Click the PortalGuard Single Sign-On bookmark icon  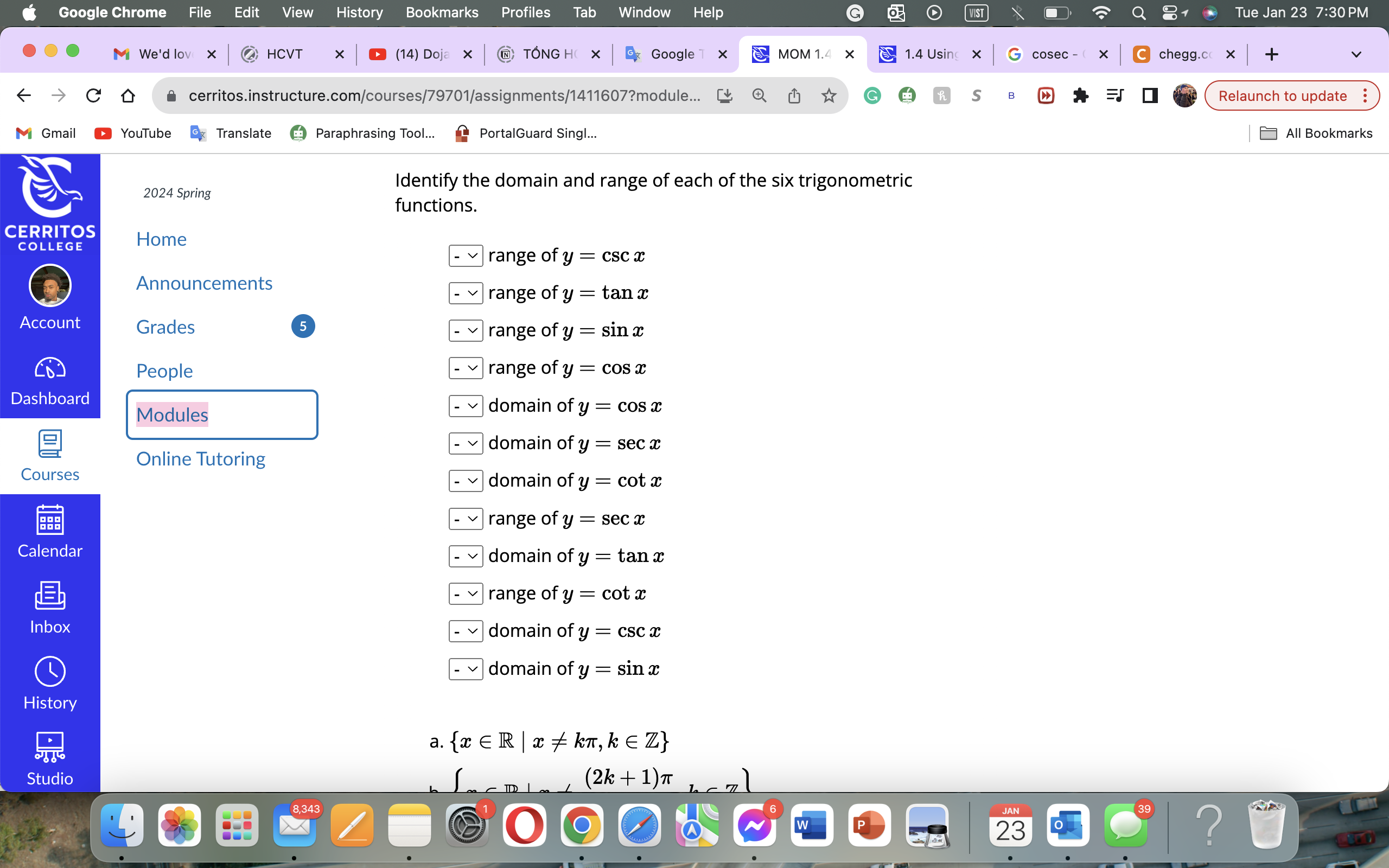pyautogui.click(x=462, y=133)
